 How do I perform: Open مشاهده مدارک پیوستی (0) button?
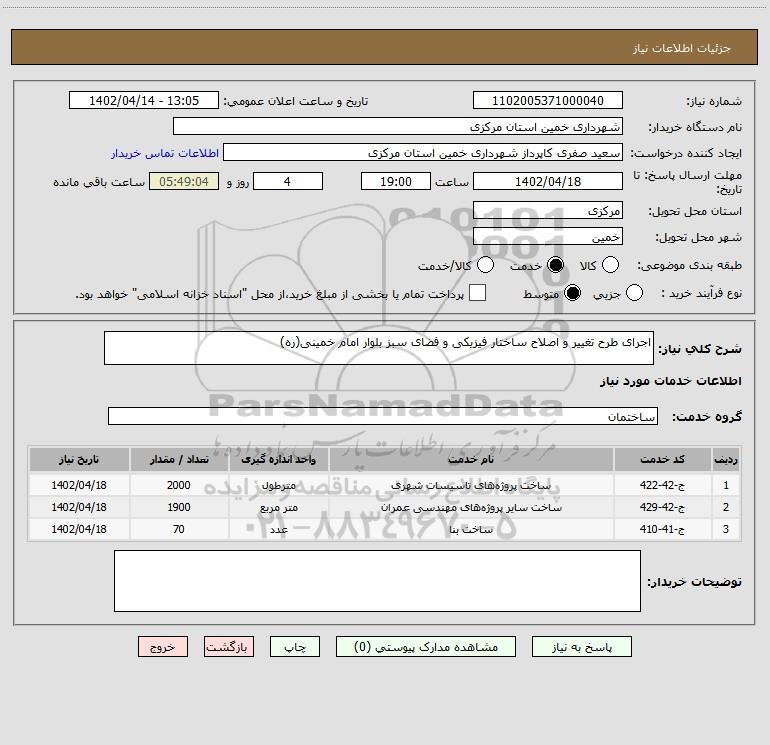[x=426, y=647]
